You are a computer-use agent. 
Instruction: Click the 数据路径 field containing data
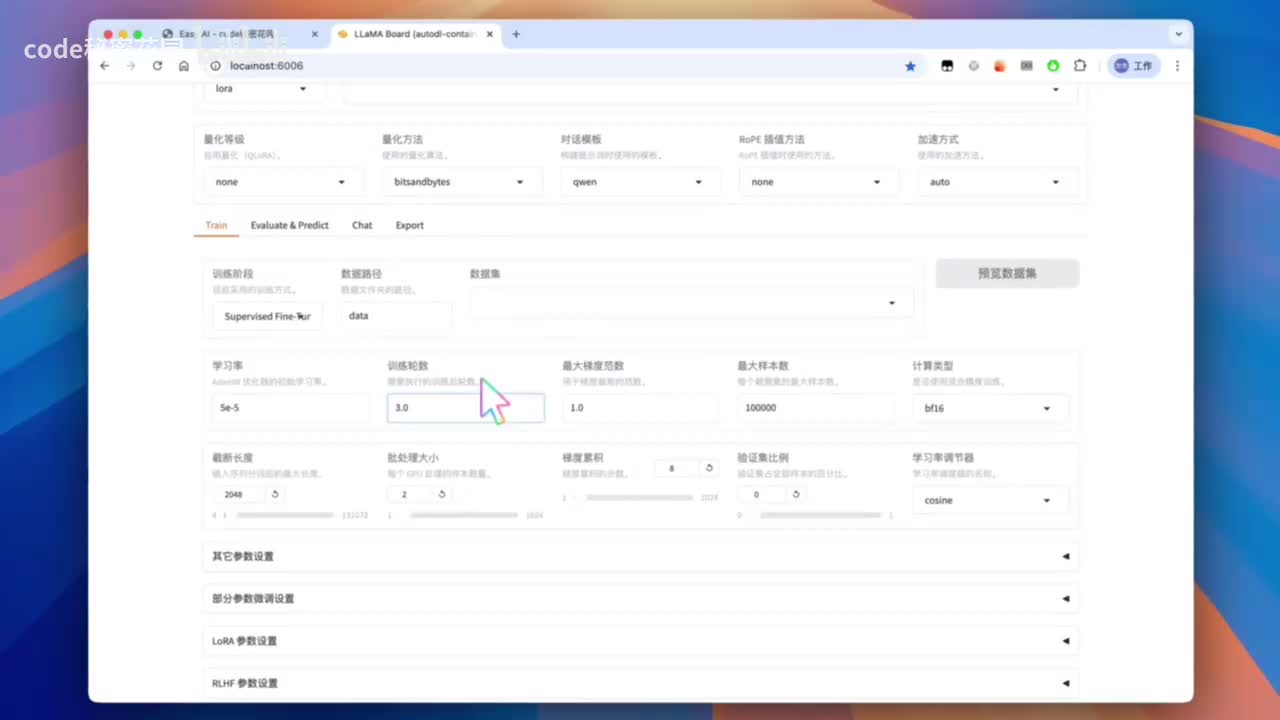click(395, 316)
